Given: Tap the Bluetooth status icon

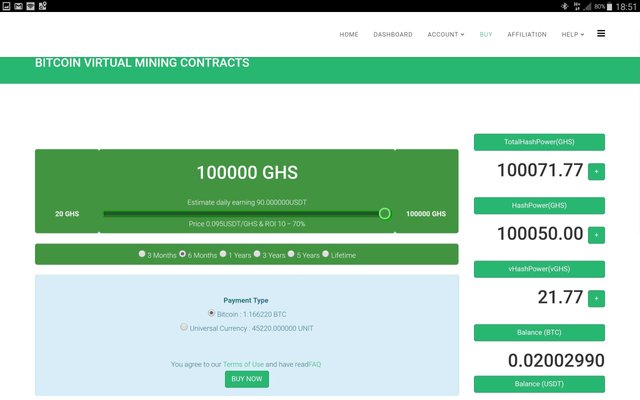Looking at the screenshot, I should (x=564, y=6).
